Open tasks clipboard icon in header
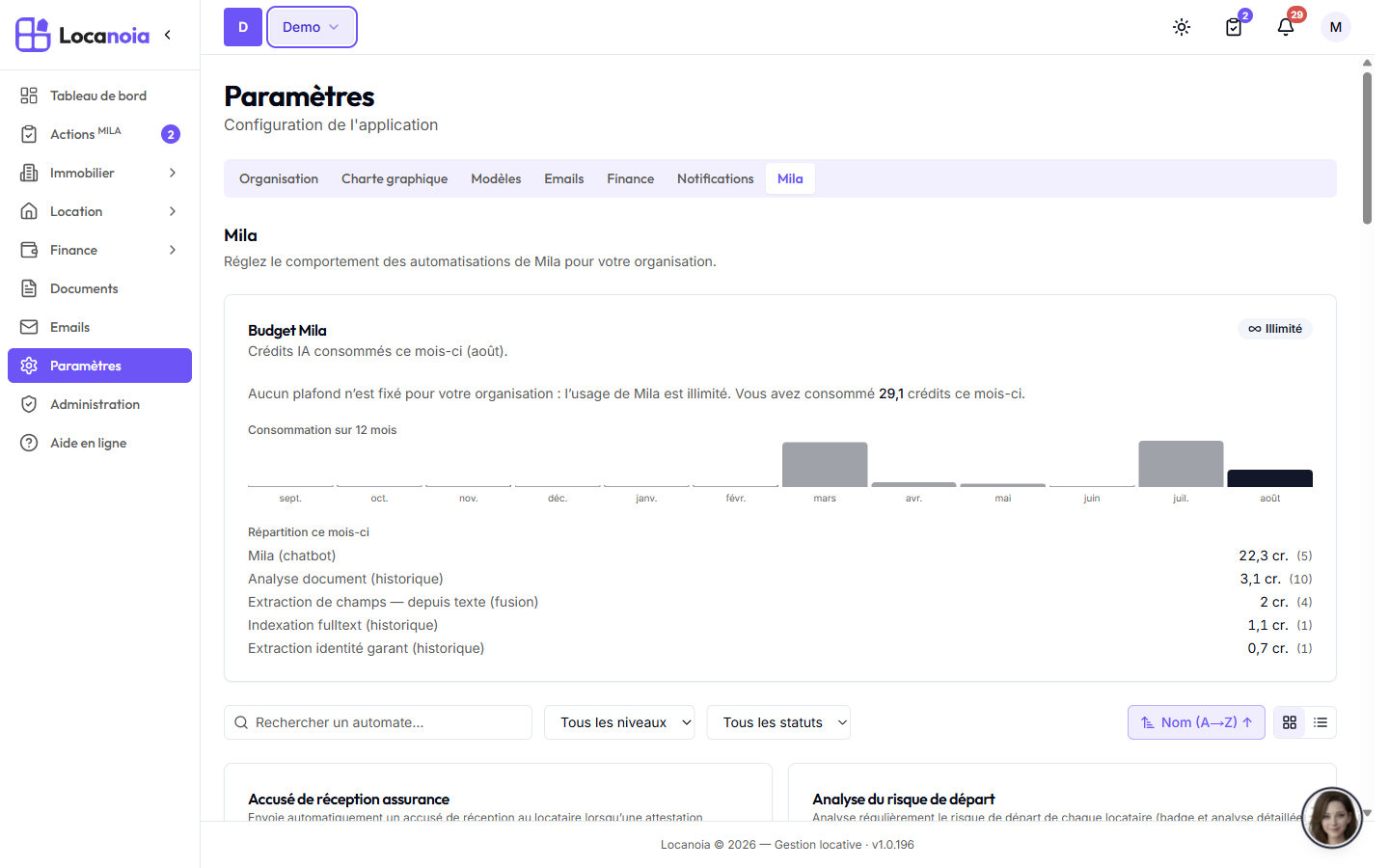 coord(1234,27)
